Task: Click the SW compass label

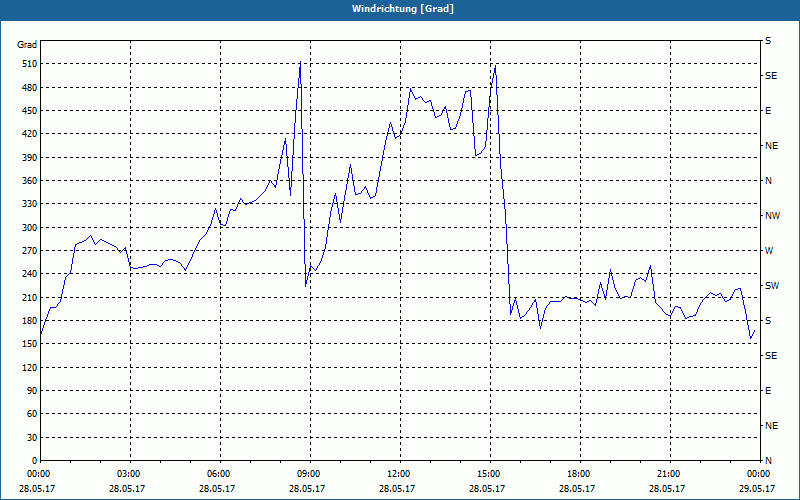Action: (772, 286)
